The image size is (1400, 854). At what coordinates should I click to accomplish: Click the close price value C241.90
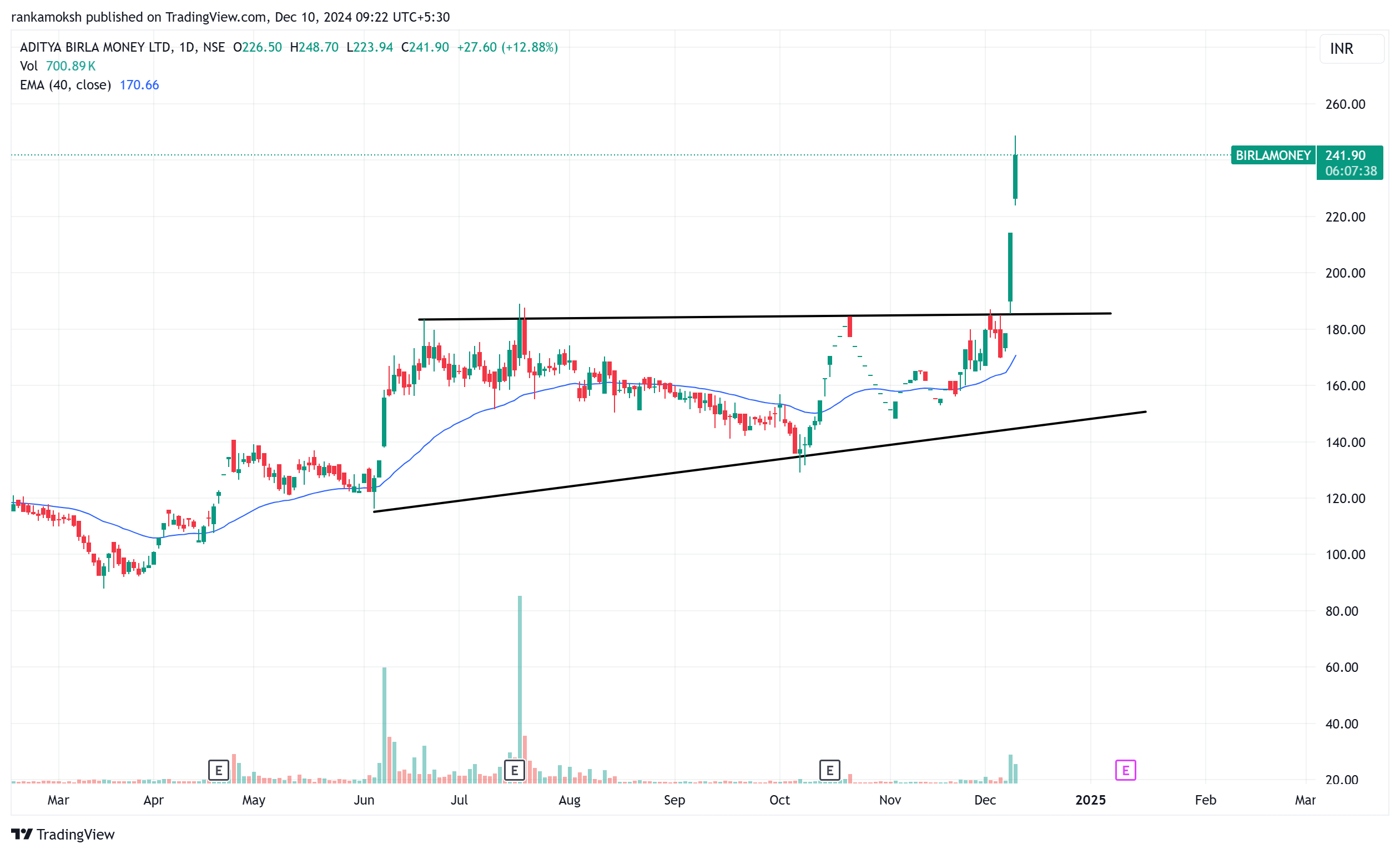click(425, 47)
